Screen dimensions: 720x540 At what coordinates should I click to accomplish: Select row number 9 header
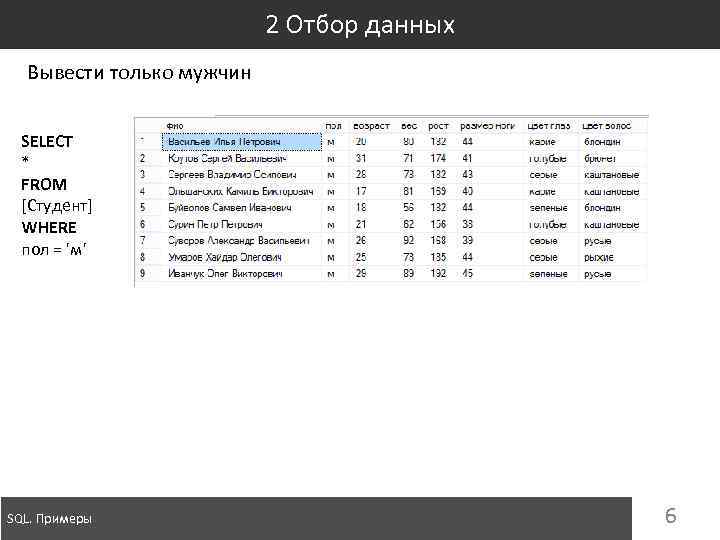(142, 274)
